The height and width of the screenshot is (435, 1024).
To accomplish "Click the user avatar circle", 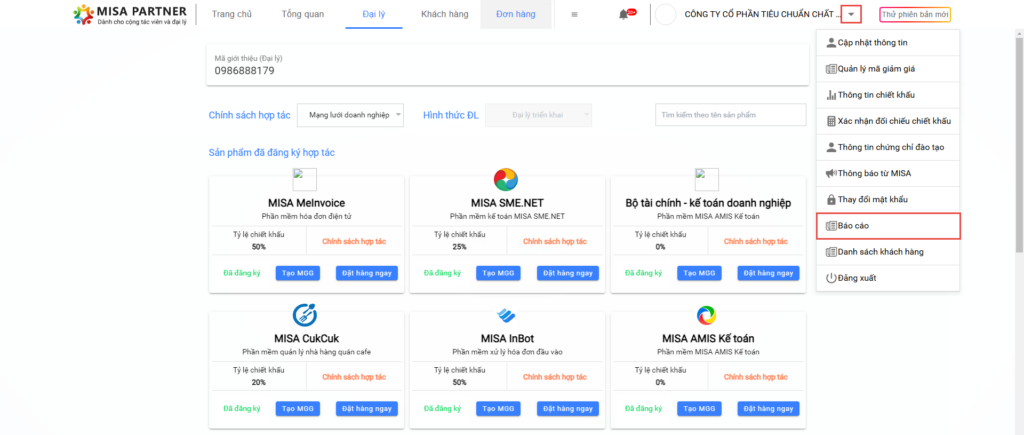I will (x=665, y=14).
